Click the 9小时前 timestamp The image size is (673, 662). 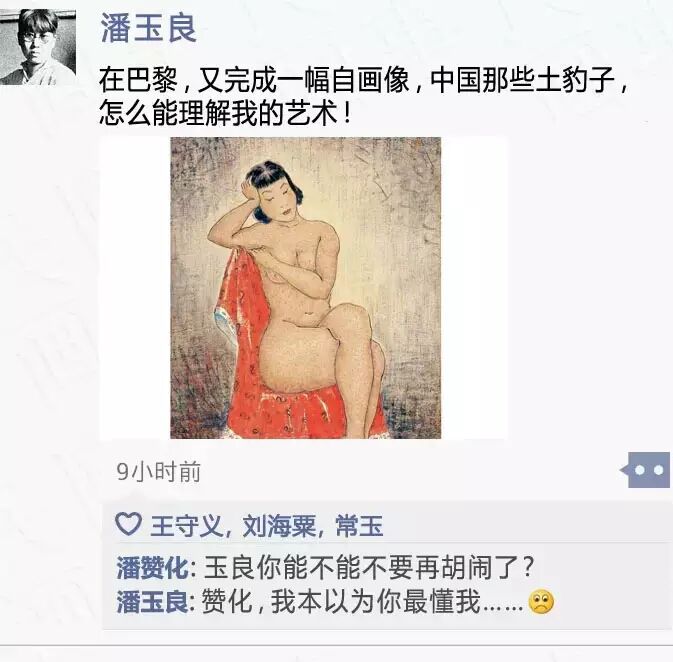pos(158,472)
